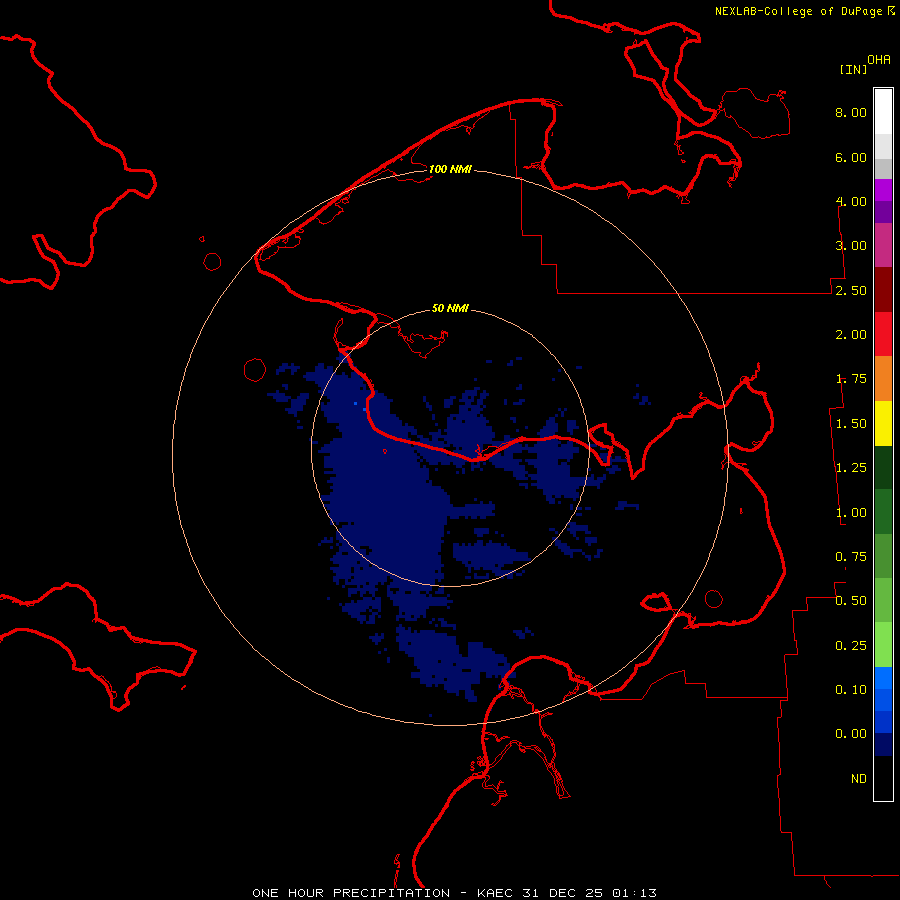Image resolution: width=900 pixels, height=900 pixels.
Task: Click the 1.75 legend value
Action: coord(851,379)
